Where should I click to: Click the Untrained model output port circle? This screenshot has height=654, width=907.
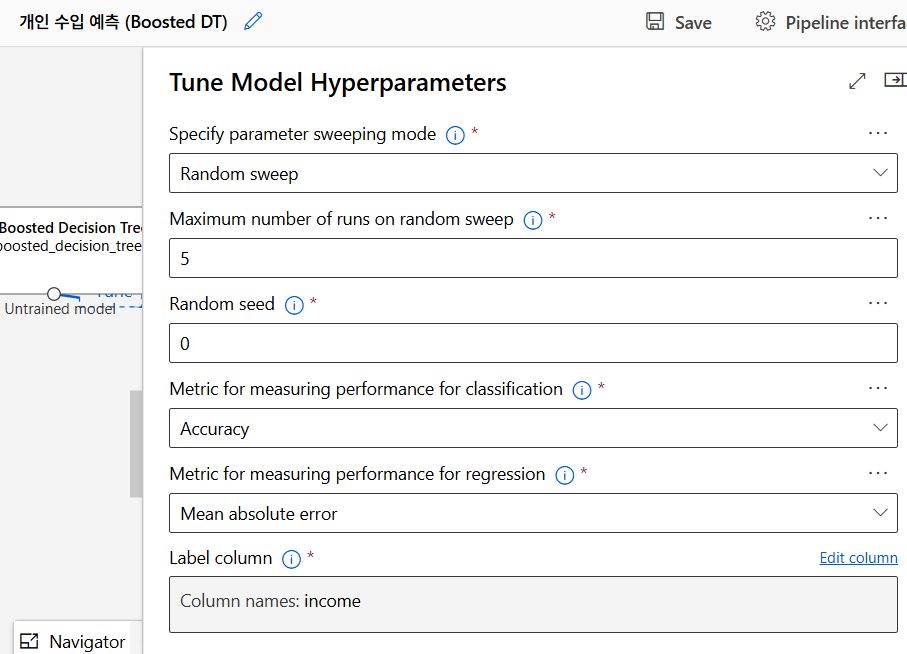pos(54,293)
